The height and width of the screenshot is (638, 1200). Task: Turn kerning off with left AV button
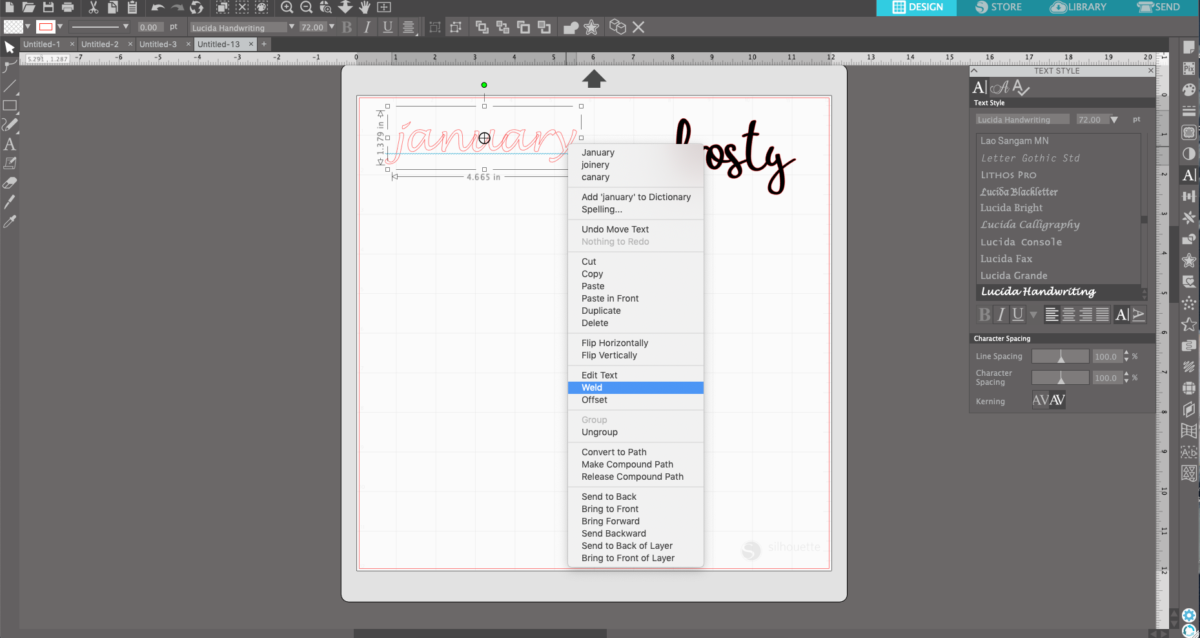(1040, 400)
